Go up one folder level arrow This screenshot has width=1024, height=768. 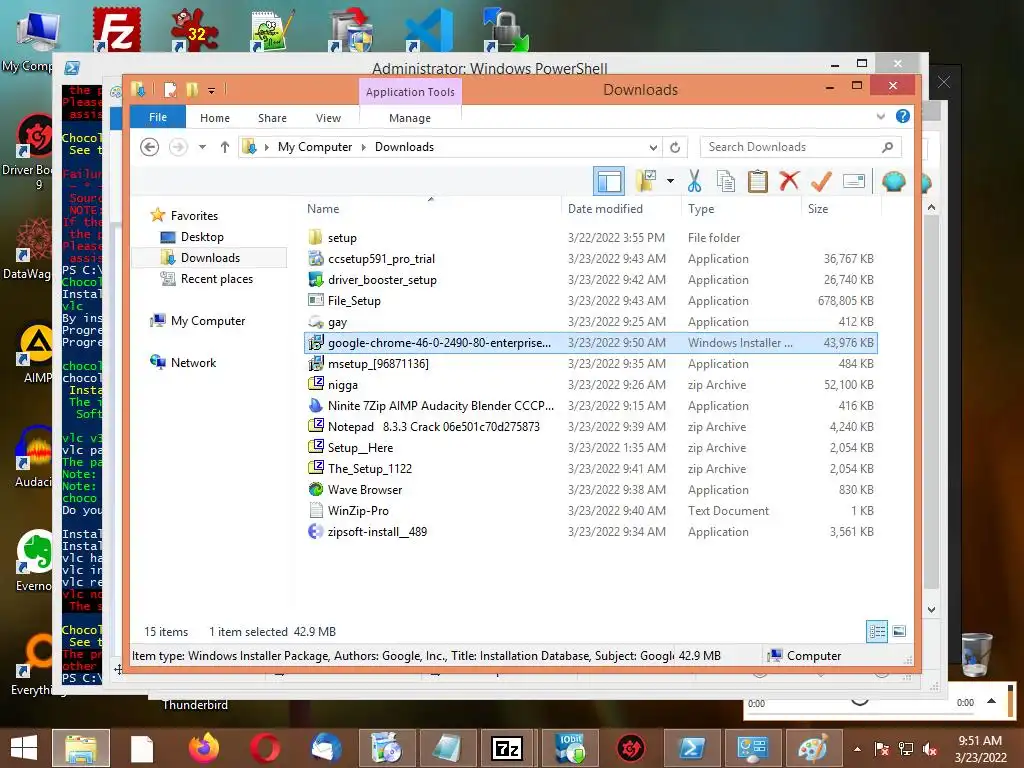coord(225,147)
